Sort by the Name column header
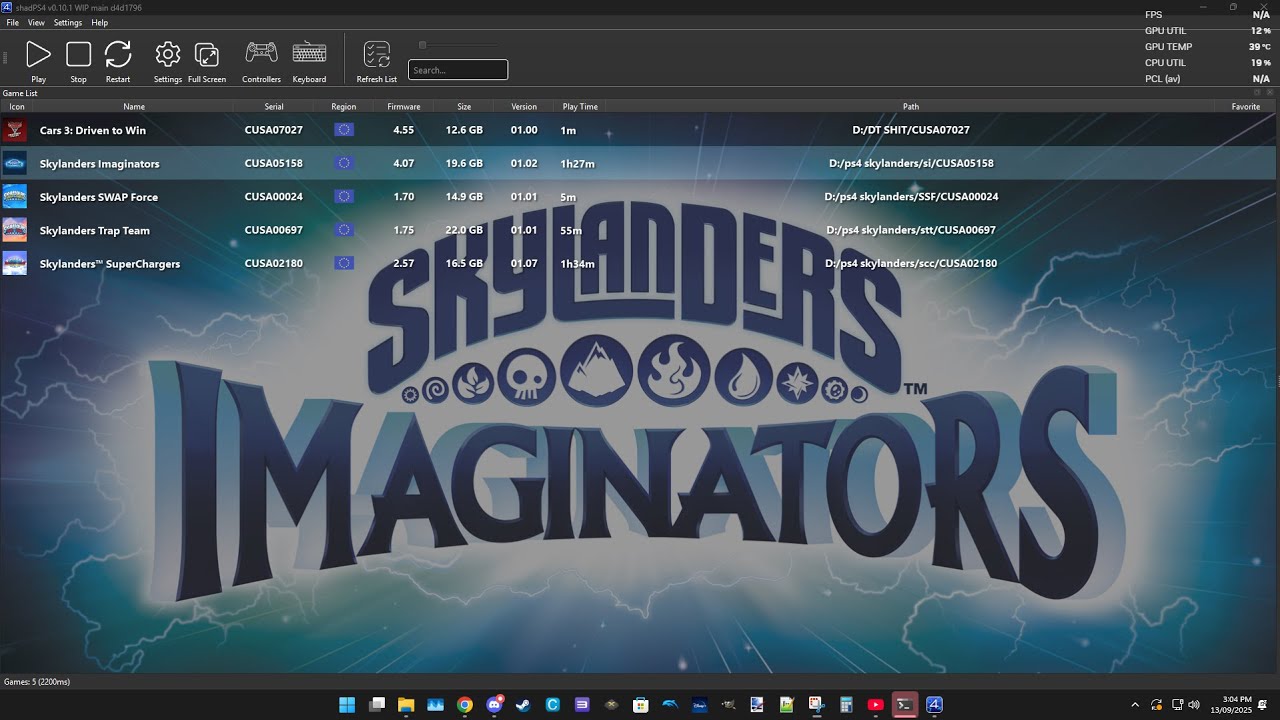Screen dimensions: 1280x720 click(134, 106)
